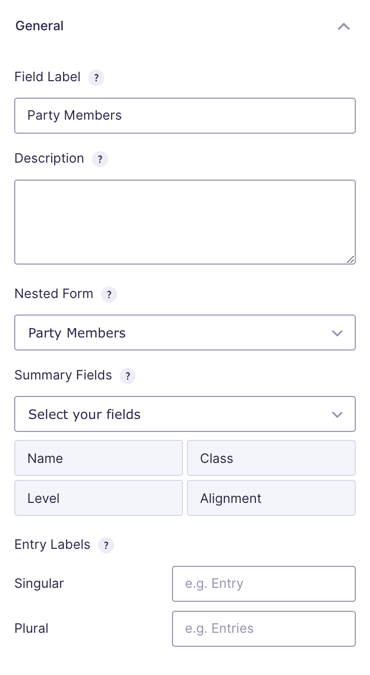
Task: Click the Nested Form dropdown arrow icon
Action: click(337, 333)
